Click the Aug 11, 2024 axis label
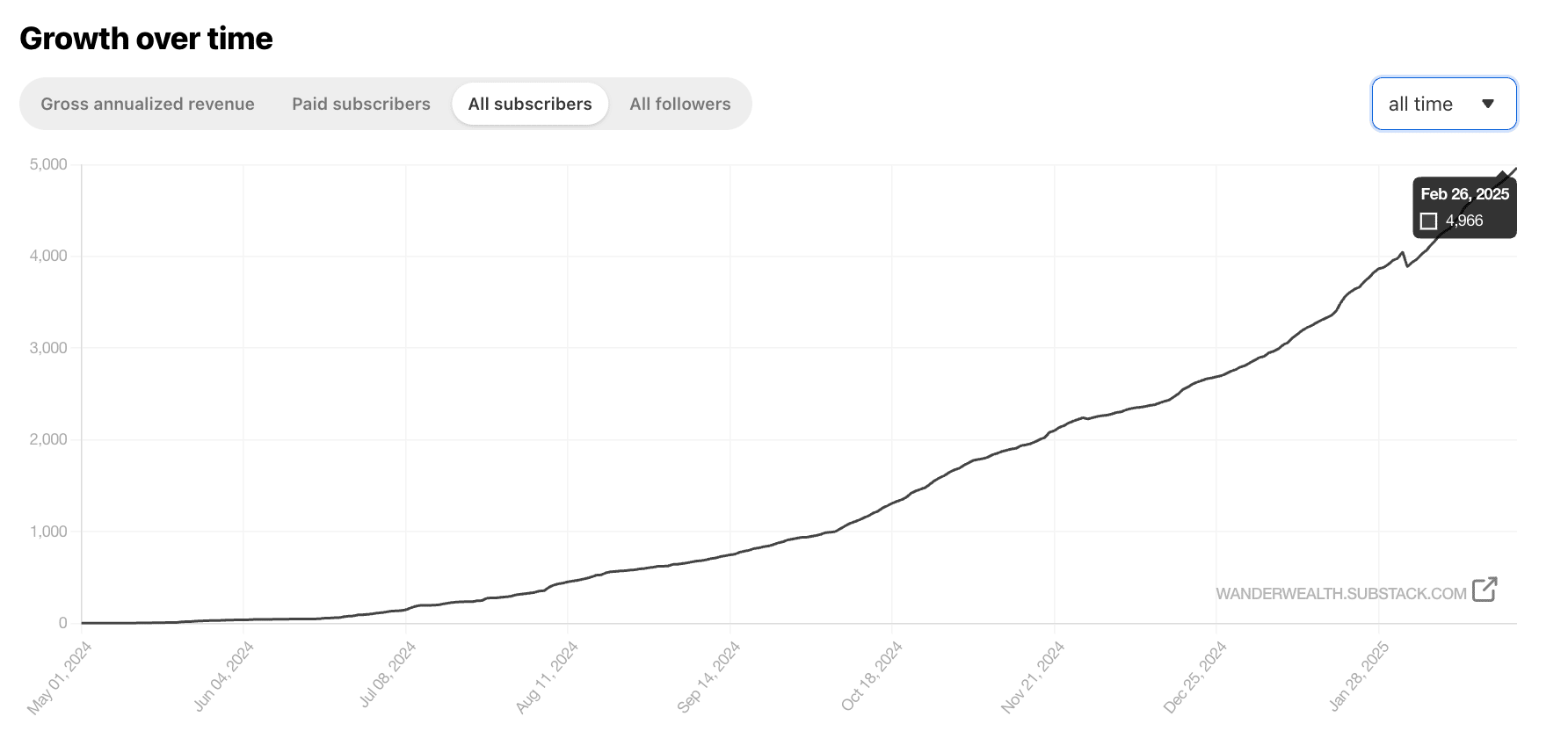Screen dimensions: 1568x731 pos(547,677)
